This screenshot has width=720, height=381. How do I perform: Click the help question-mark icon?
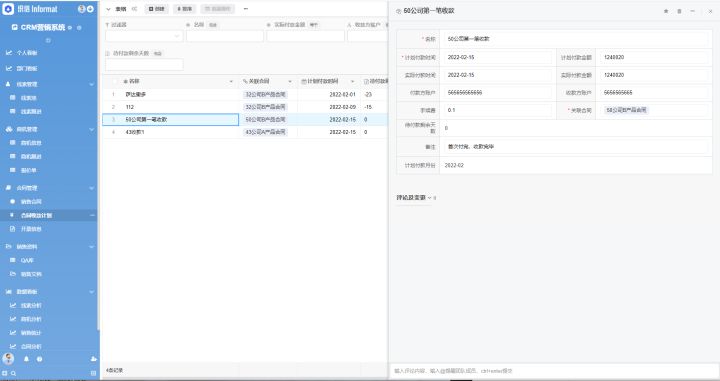[x=39, y=359]
